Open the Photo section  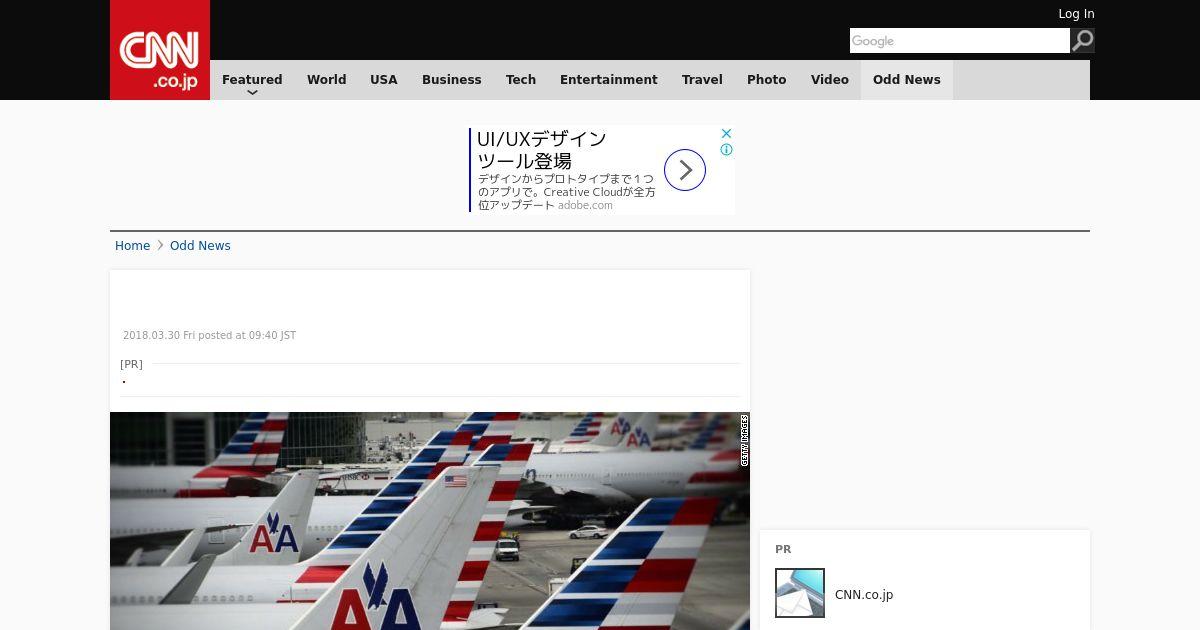767,80
